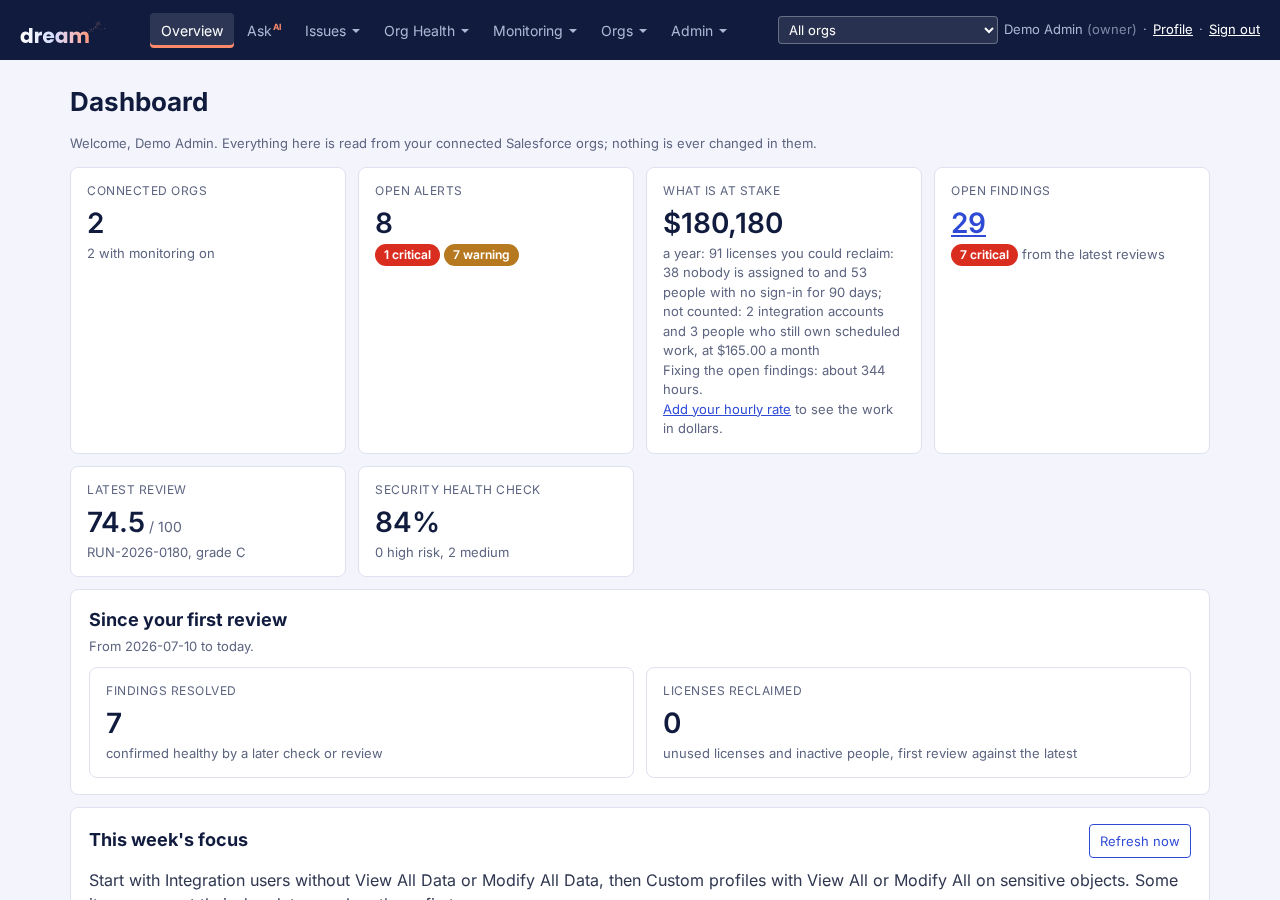This screenshot has height=900, width=1280.
Task: Click the 84% security health check value
Action: click(407, 522)
